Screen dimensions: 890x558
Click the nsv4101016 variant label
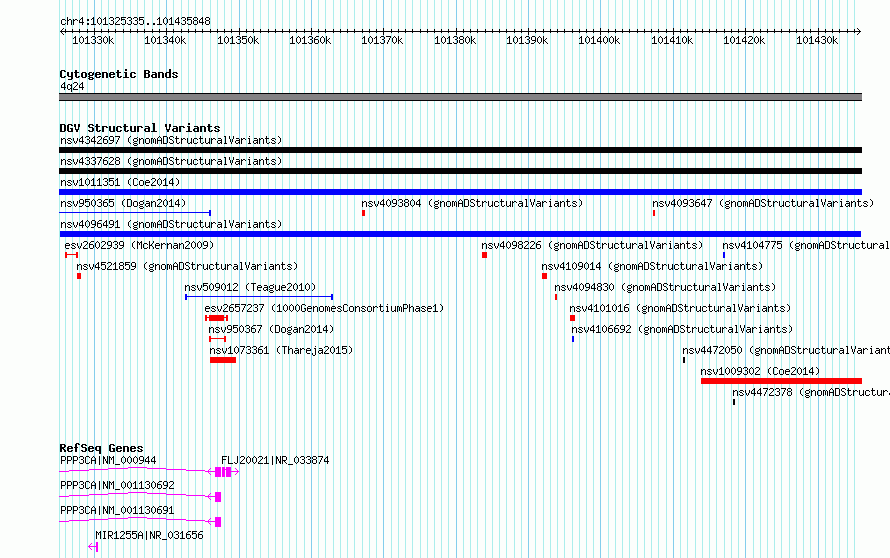click(680, 308)
